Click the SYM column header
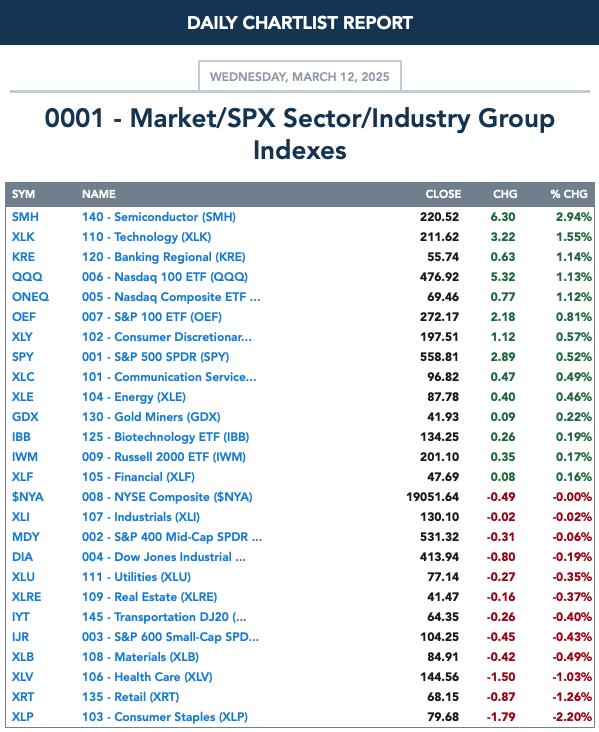 (x=23, y=194)
